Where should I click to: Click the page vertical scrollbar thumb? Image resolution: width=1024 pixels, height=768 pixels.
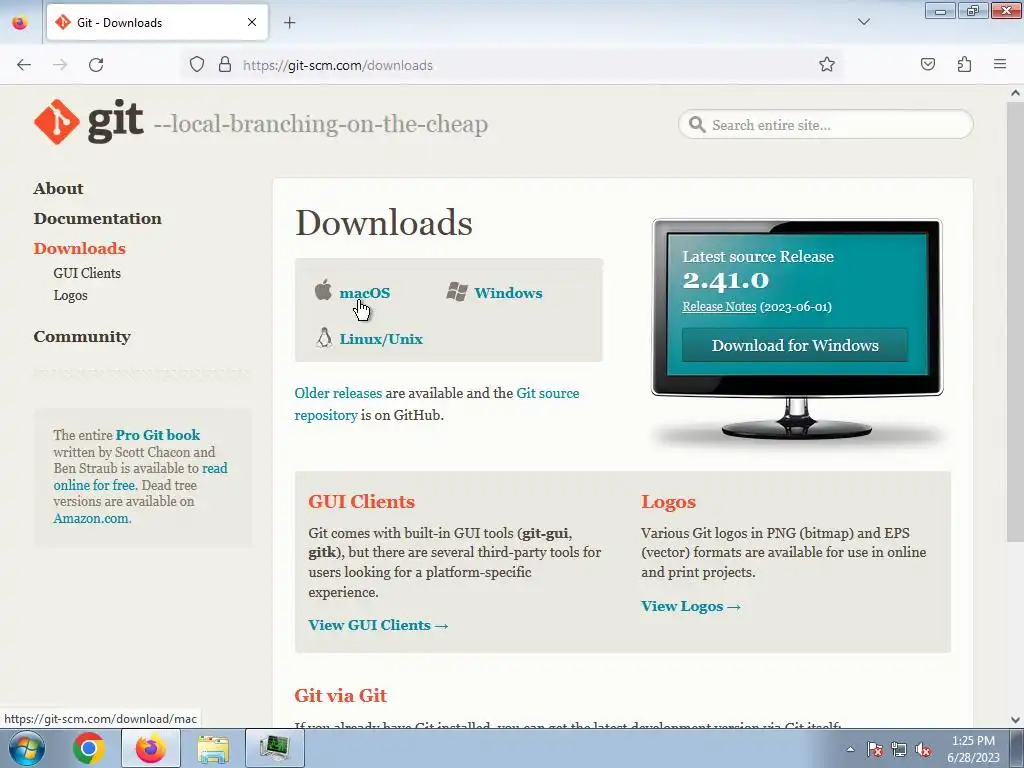tap(1015, 321)
